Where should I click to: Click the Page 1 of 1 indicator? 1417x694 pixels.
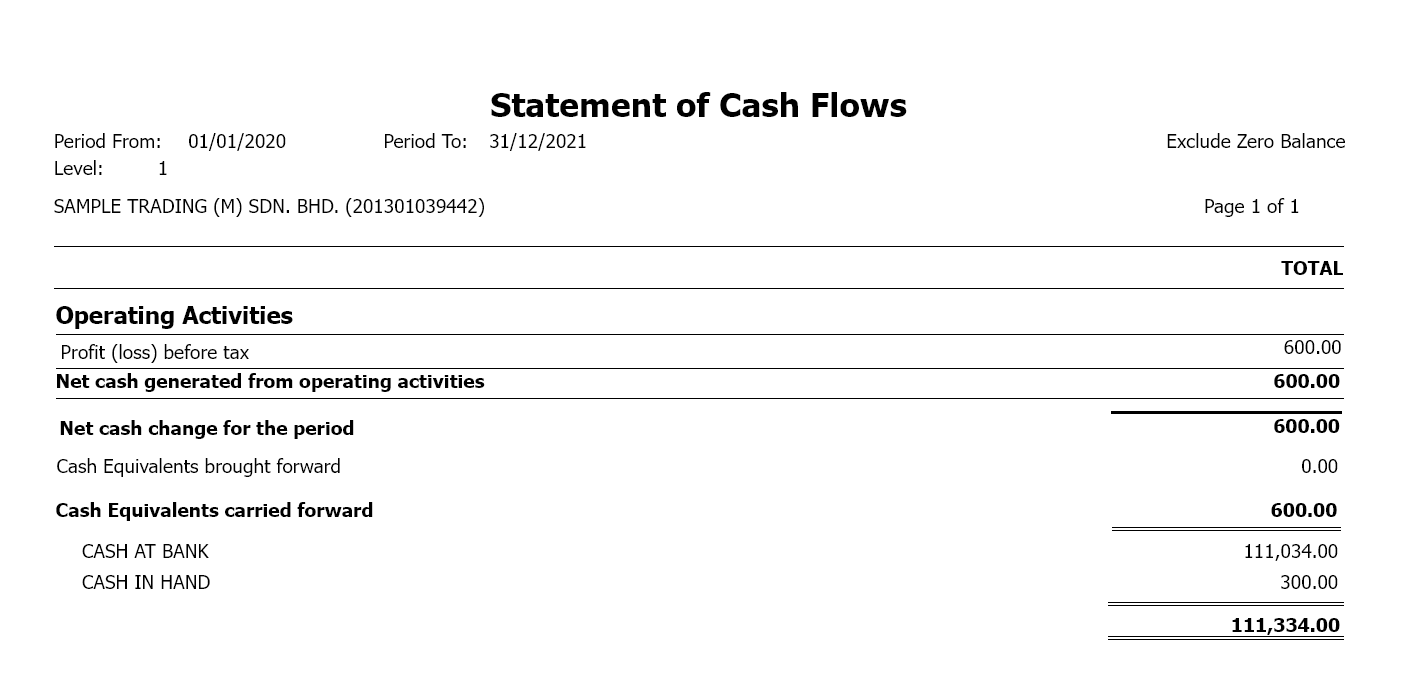click(x=1251, y=207)
